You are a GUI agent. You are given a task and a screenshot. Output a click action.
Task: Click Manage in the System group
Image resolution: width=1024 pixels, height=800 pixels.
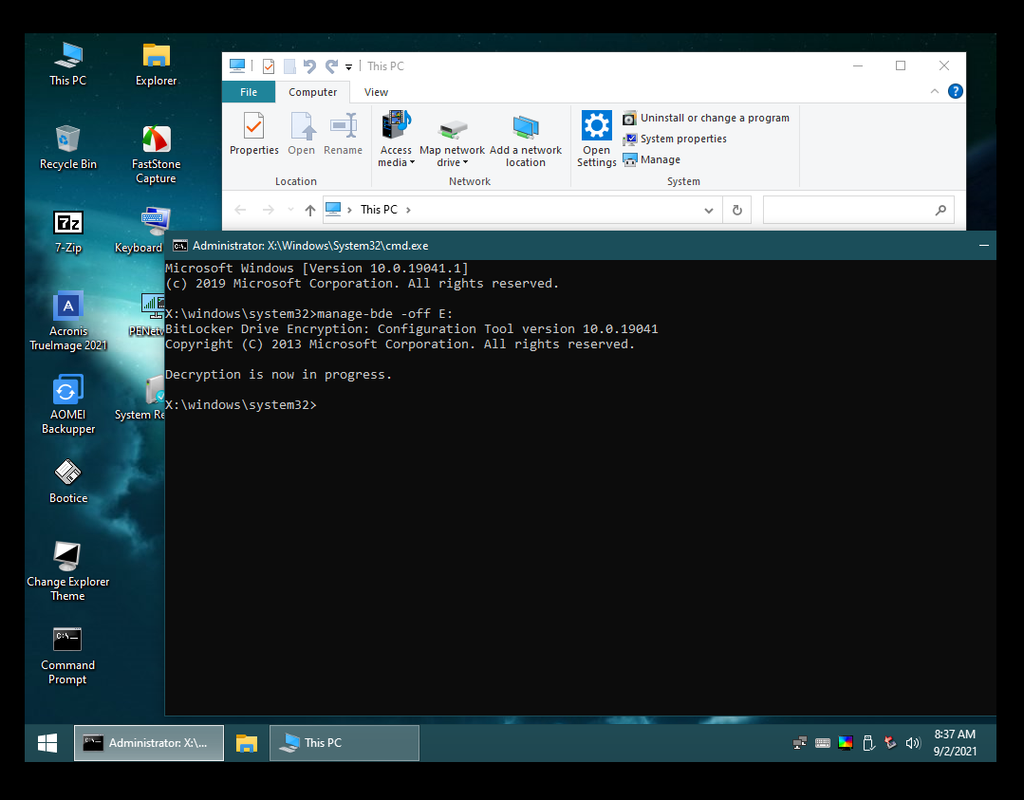tap(652, 160)
